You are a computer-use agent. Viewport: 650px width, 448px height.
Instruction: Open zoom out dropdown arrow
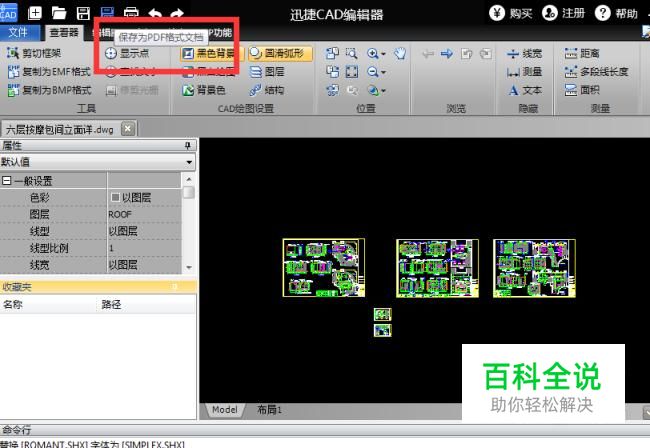pyautogui.click(x=383, y=73)
